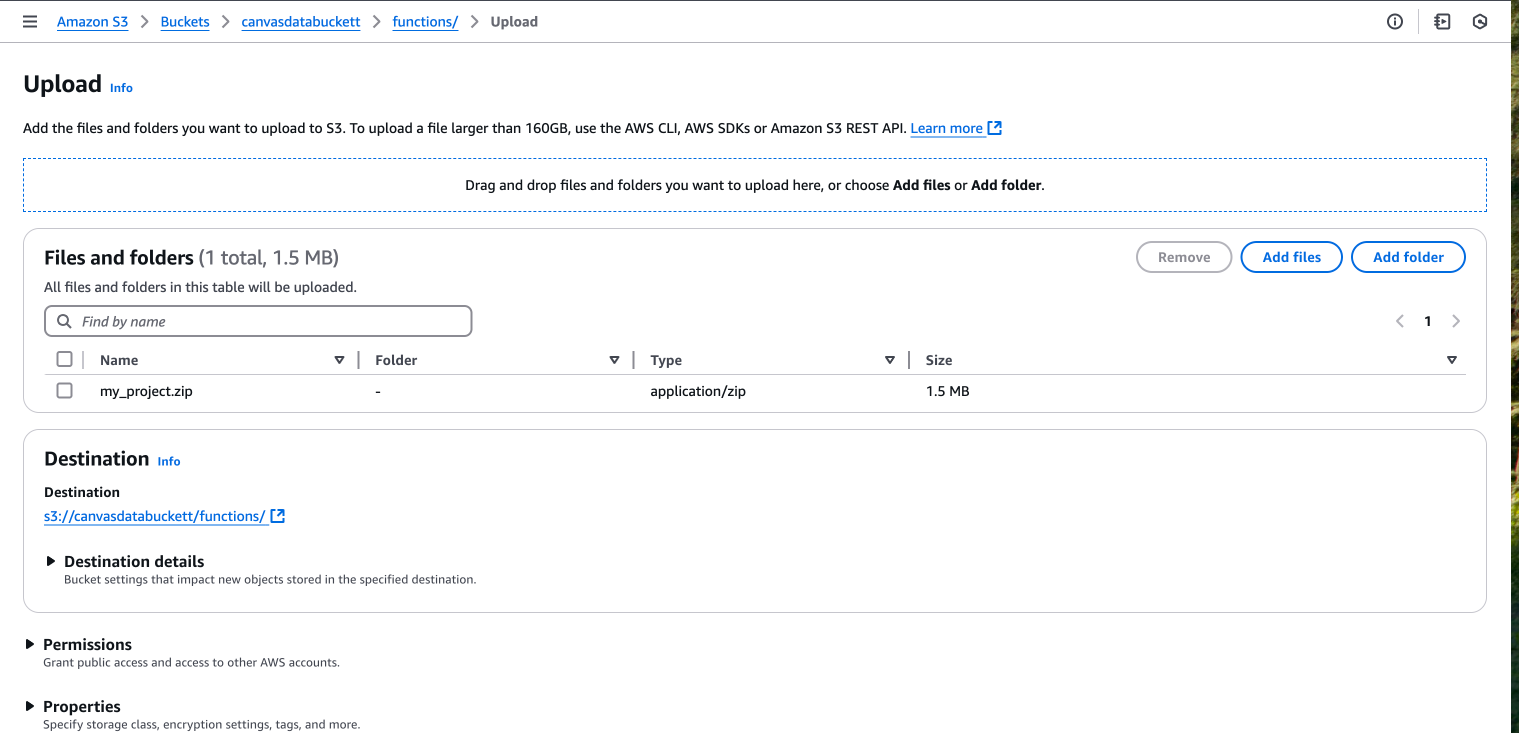Click the Add files button

click(x=1291, y=257)
